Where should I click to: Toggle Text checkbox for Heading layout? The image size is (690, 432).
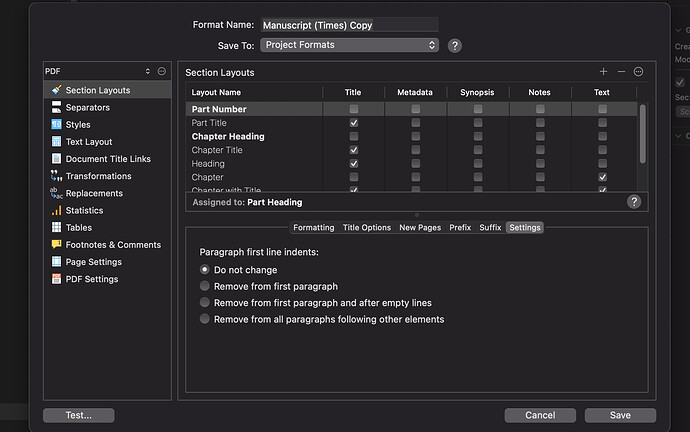tap(602, 164)
